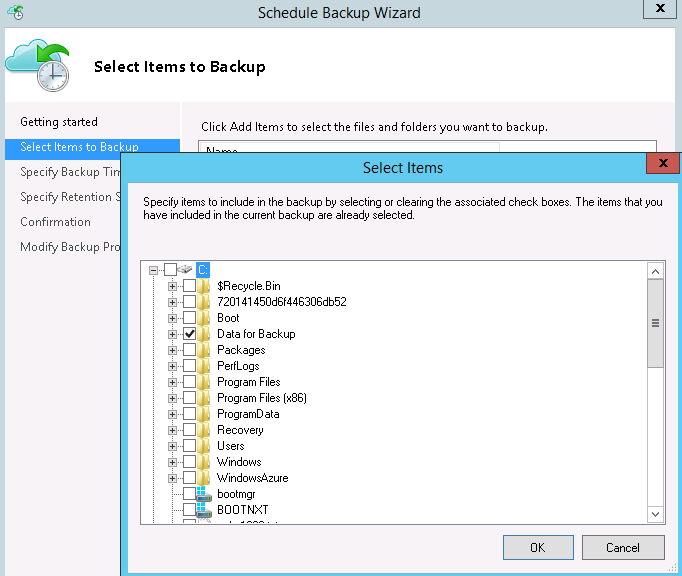The width and height of the screenshot is (682, 576).
Task: Click the Data for Backup folder icon
Action: click(204, 334)
